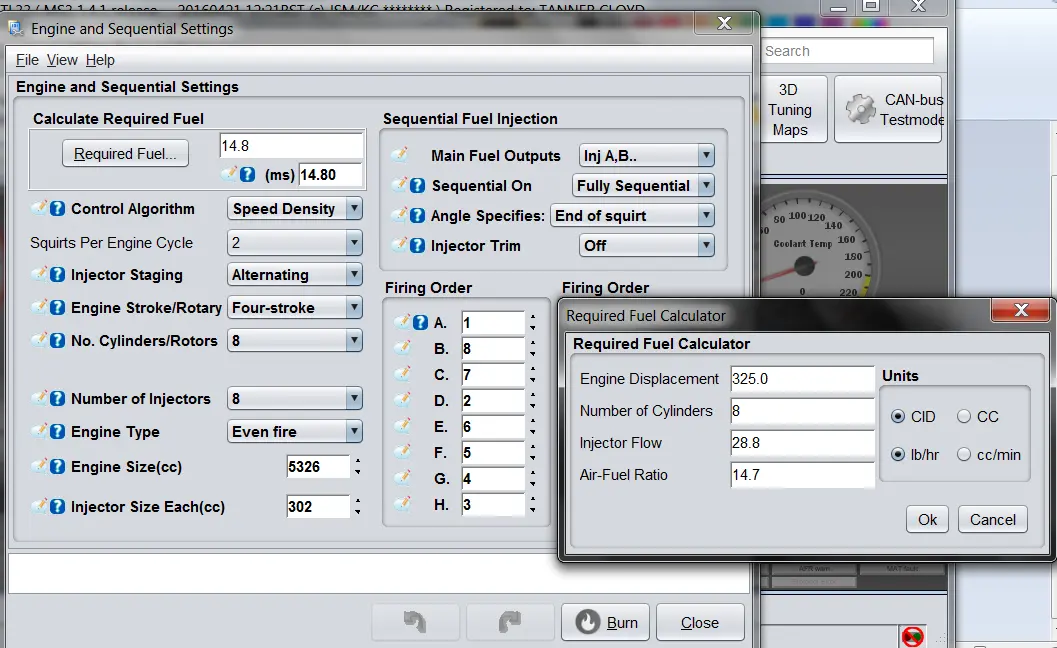The height and width of the screenshot is (648, 1057).
Task: Click Ok in Required Fuel Calculator
Action: click(x=927, y=520)
